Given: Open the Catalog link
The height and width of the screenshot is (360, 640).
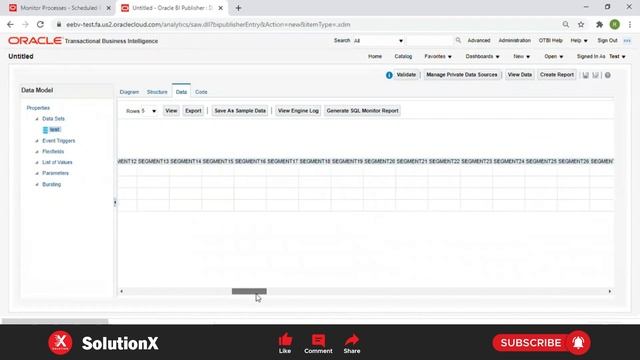Looking at the screenshot, I should pyautogui.click(x=403, y=56).
